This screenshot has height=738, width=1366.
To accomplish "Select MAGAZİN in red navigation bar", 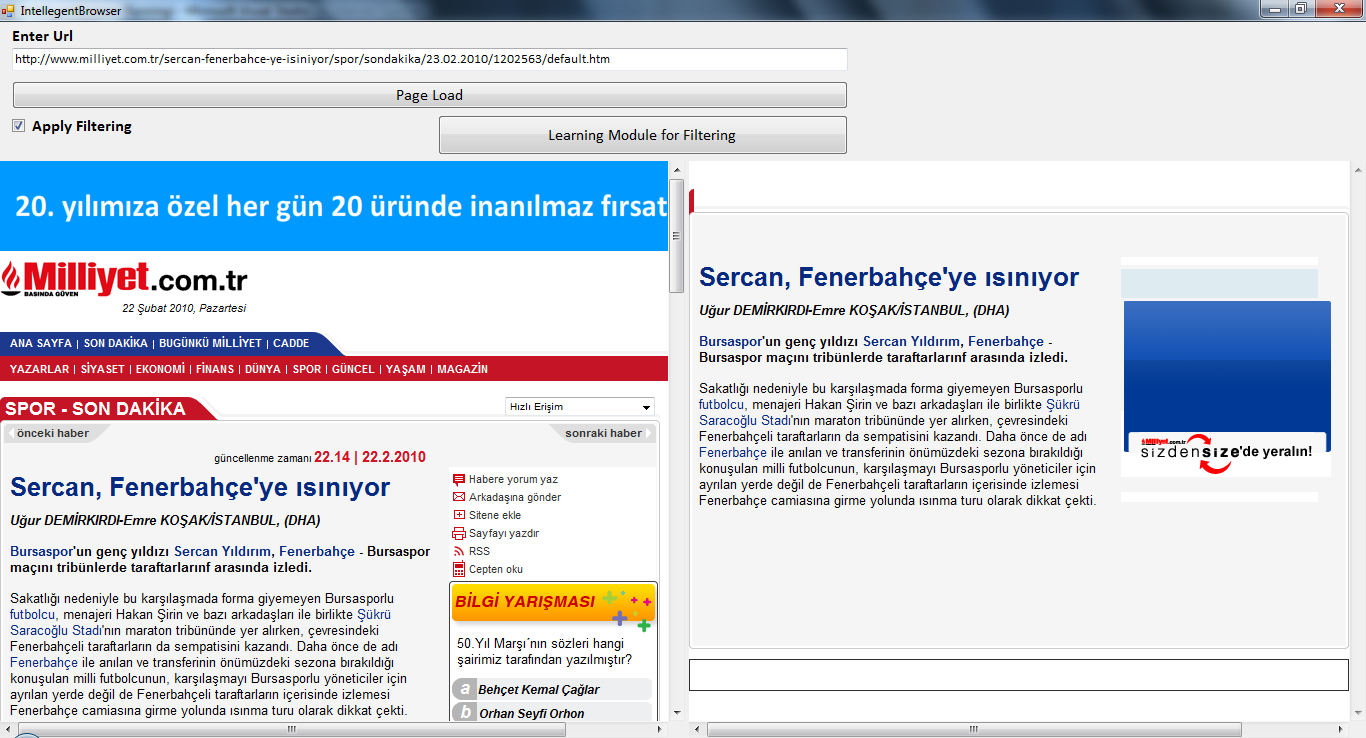I will pos(463,369).
